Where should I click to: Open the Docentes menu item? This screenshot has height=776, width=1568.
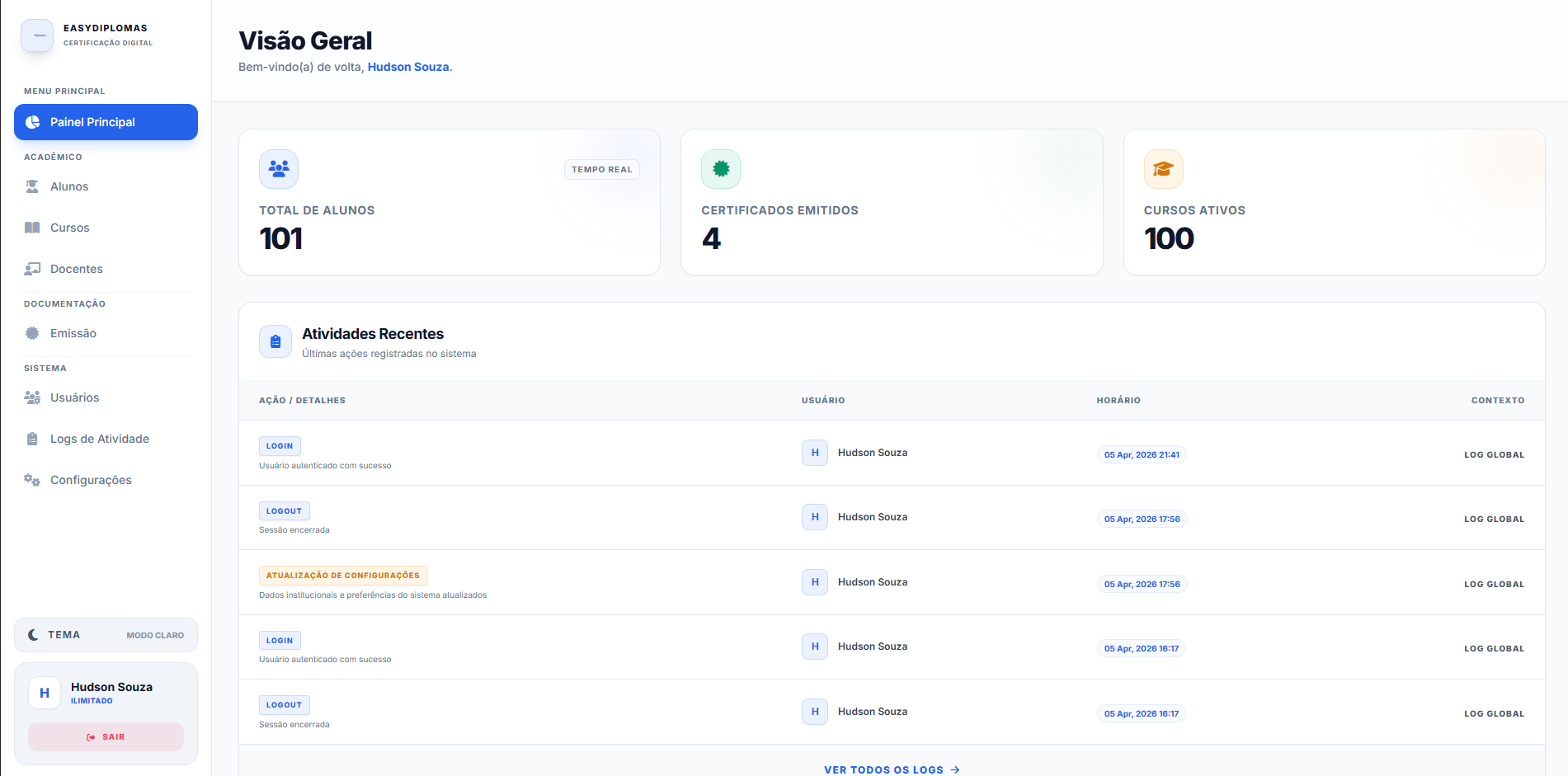pos(106,269)
